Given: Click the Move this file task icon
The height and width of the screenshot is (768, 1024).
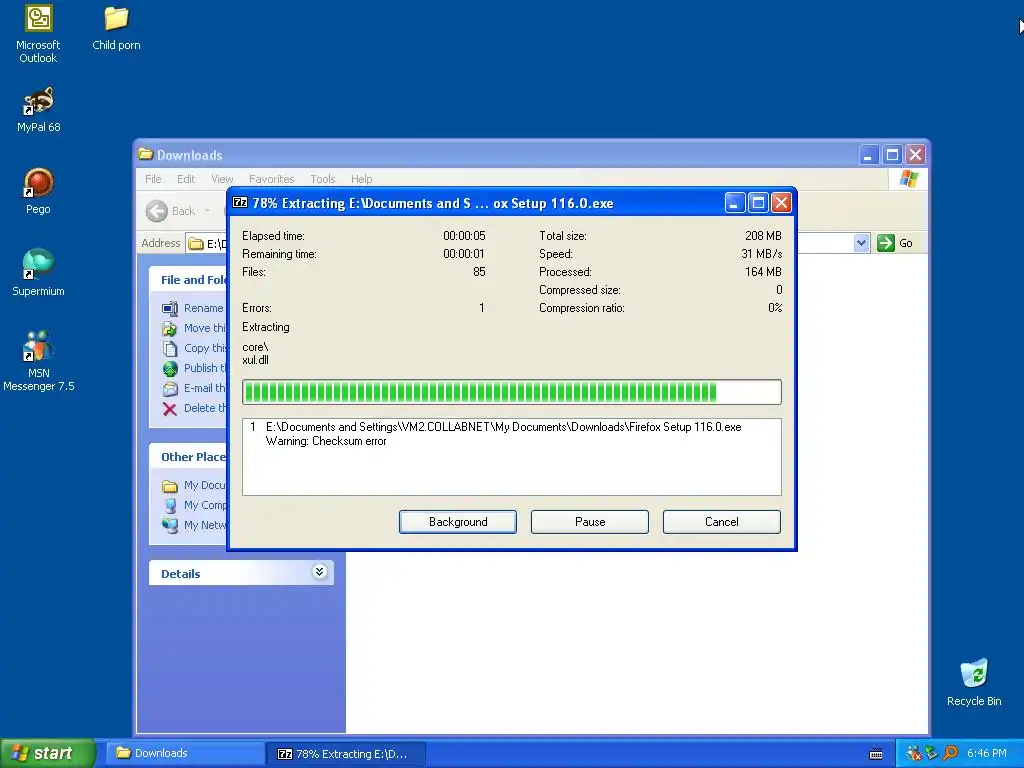Looking at the screenshot, I should pos(170,328).
